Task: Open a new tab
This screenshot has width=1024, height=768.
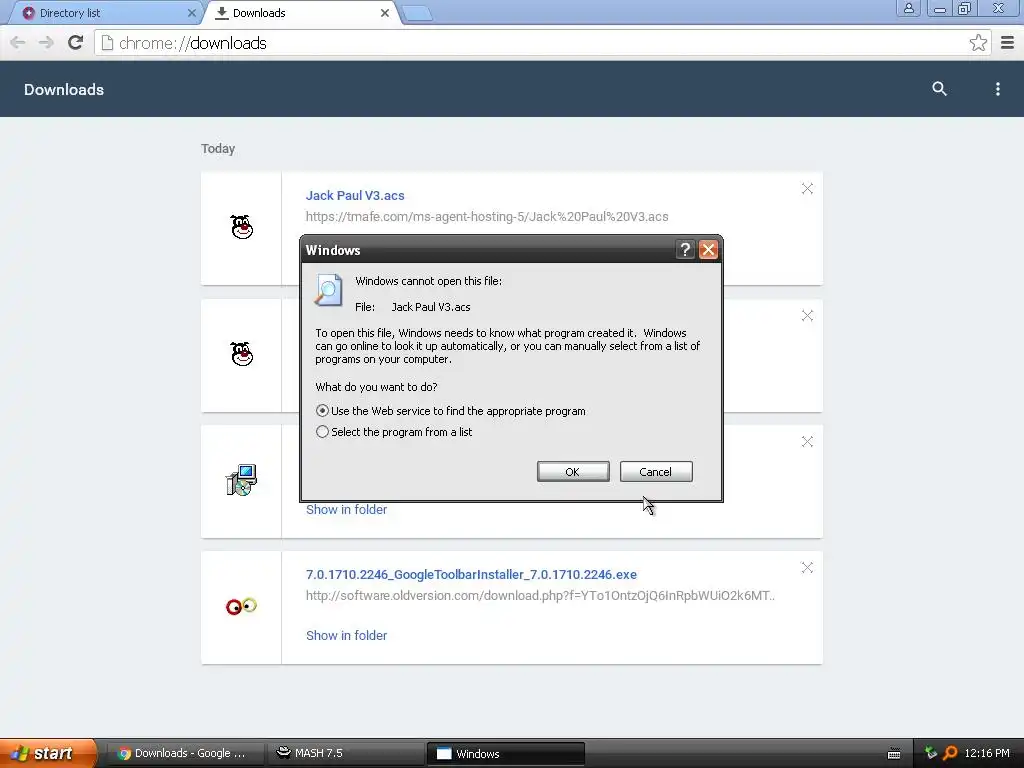Action: point(417,14)
